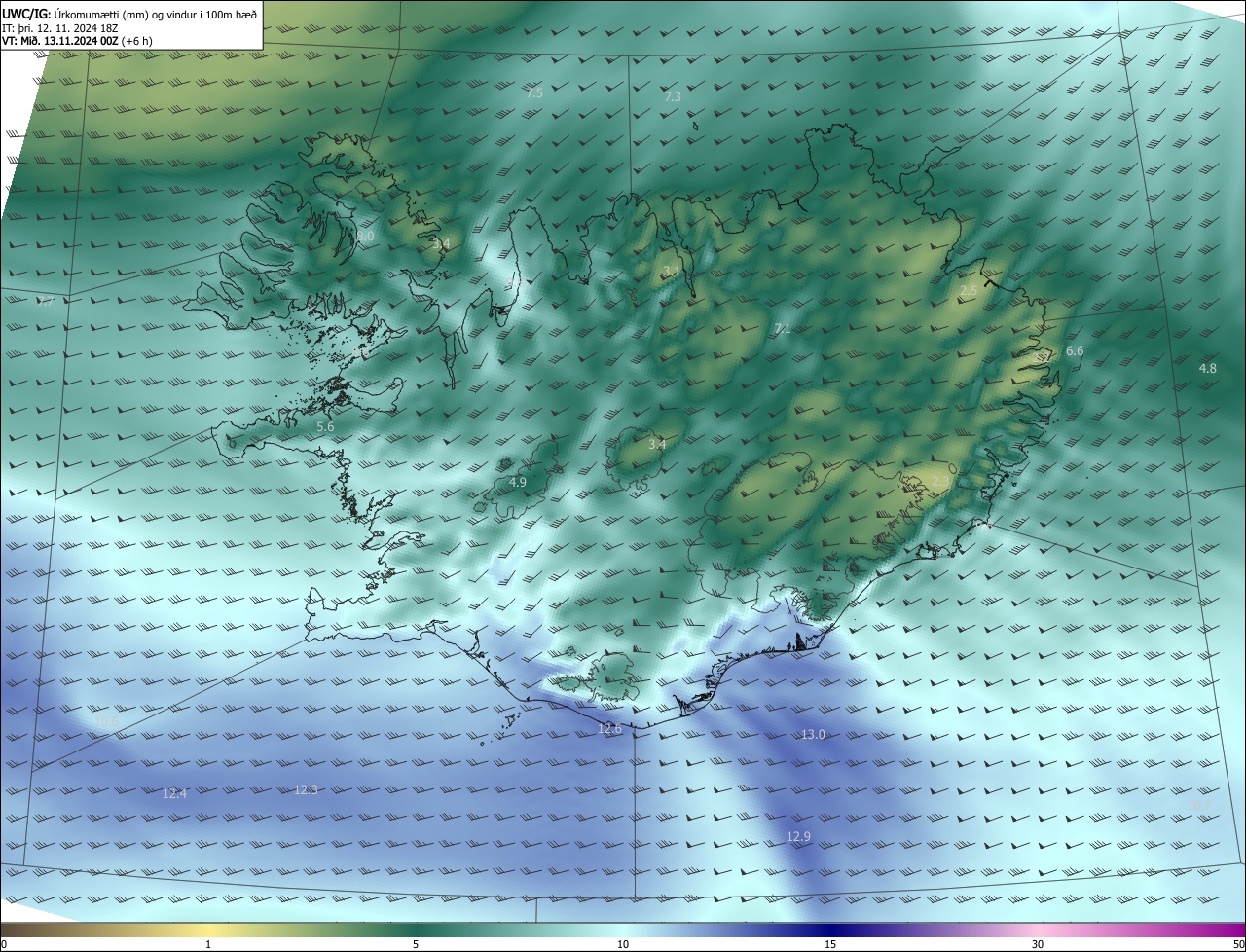Click the 4.9 value label
Image resolution: width=1246 pixels, height=952 pixels.
pos(518,482)
